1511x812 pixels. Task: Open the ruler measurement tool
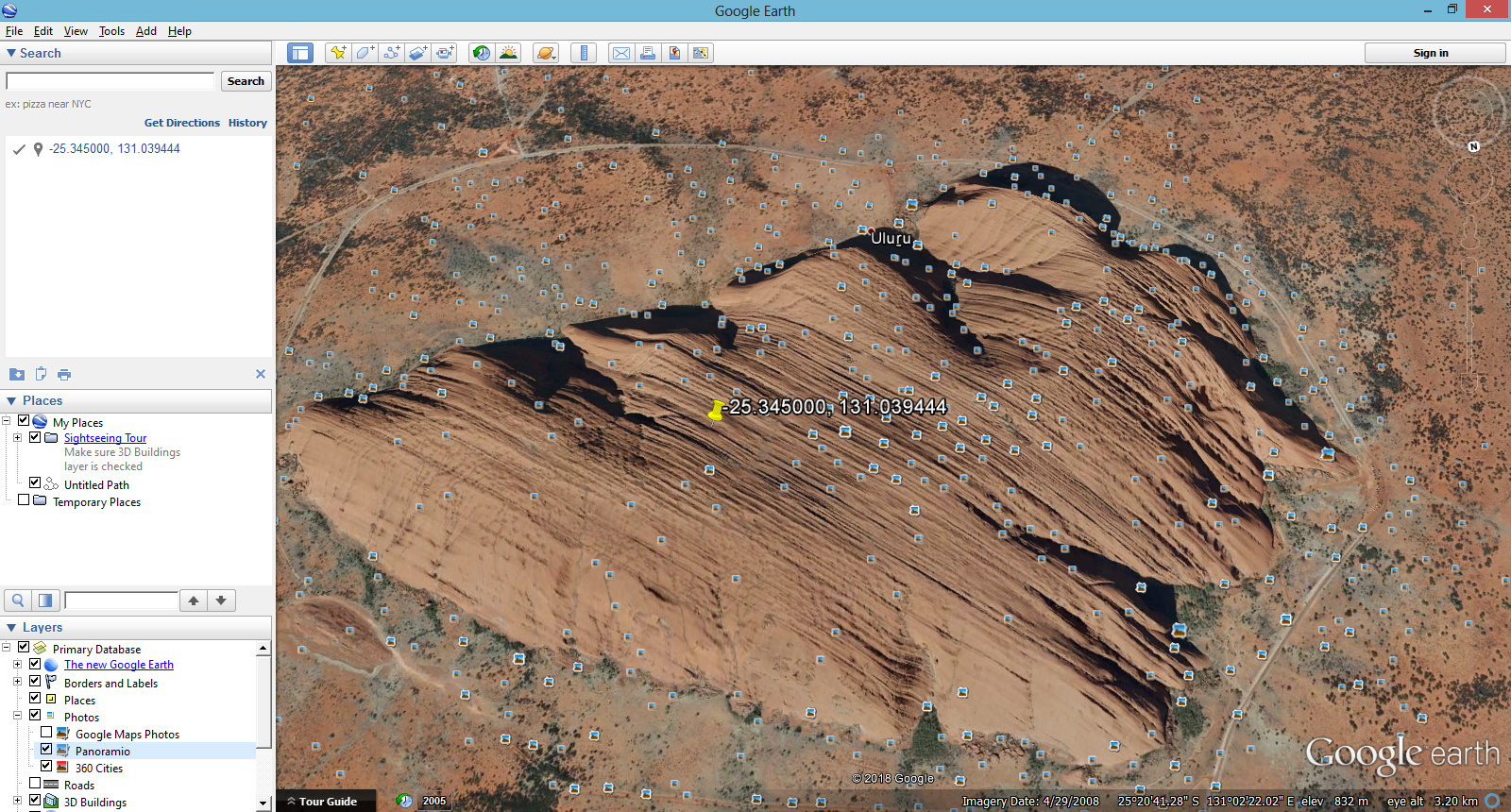pyautogui.click(x=584, y=53)
